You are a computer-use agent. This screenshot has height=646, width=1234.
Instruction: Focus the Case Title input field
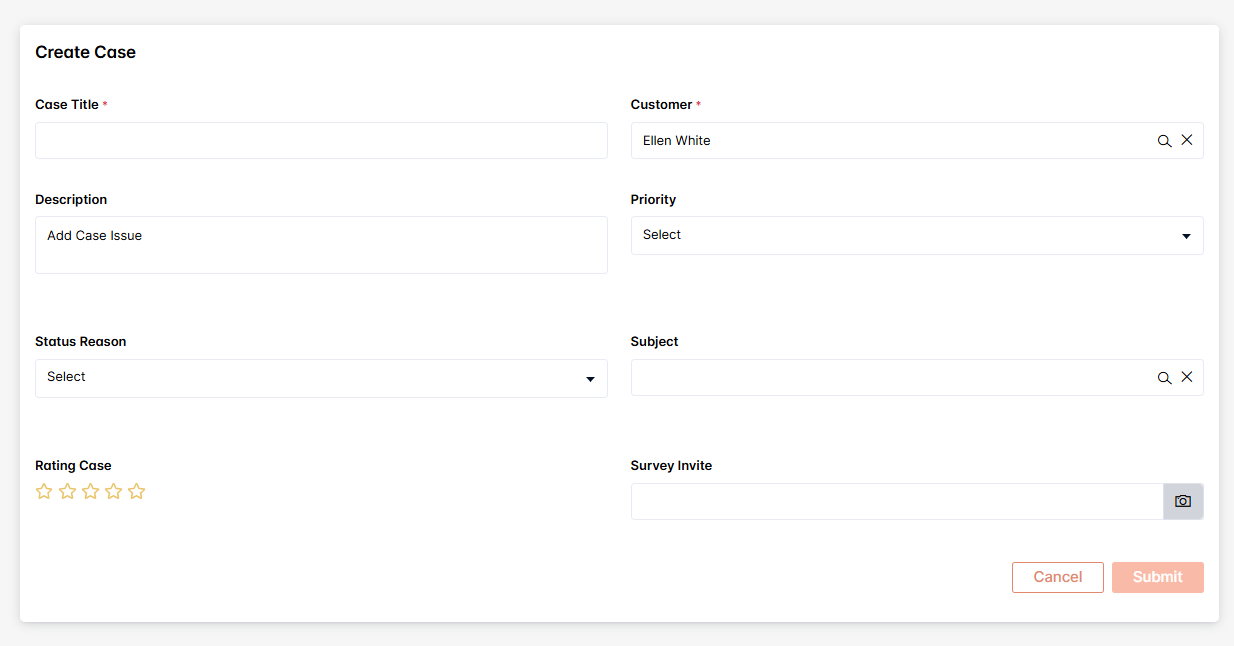(321, 141)
